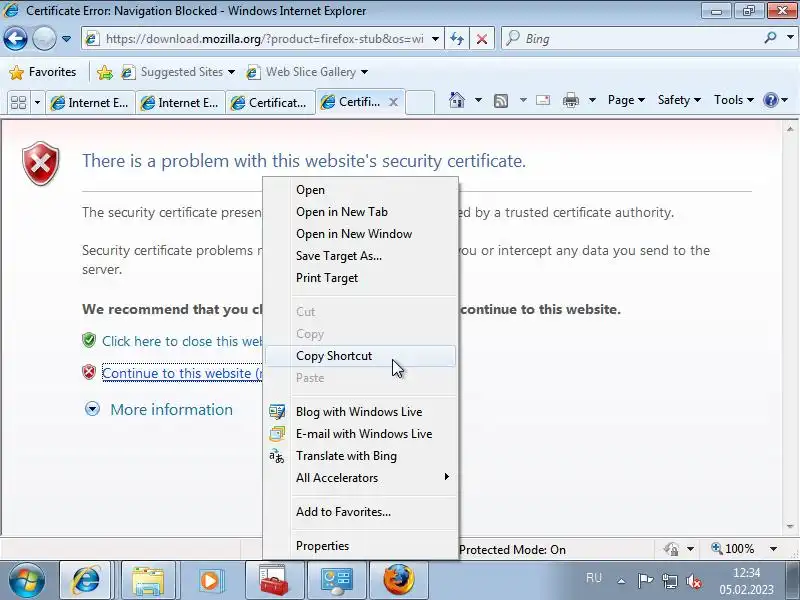Screen dimensions: 800x600
Task: Expand the Print options dropdown
Action: click(592, 100)
